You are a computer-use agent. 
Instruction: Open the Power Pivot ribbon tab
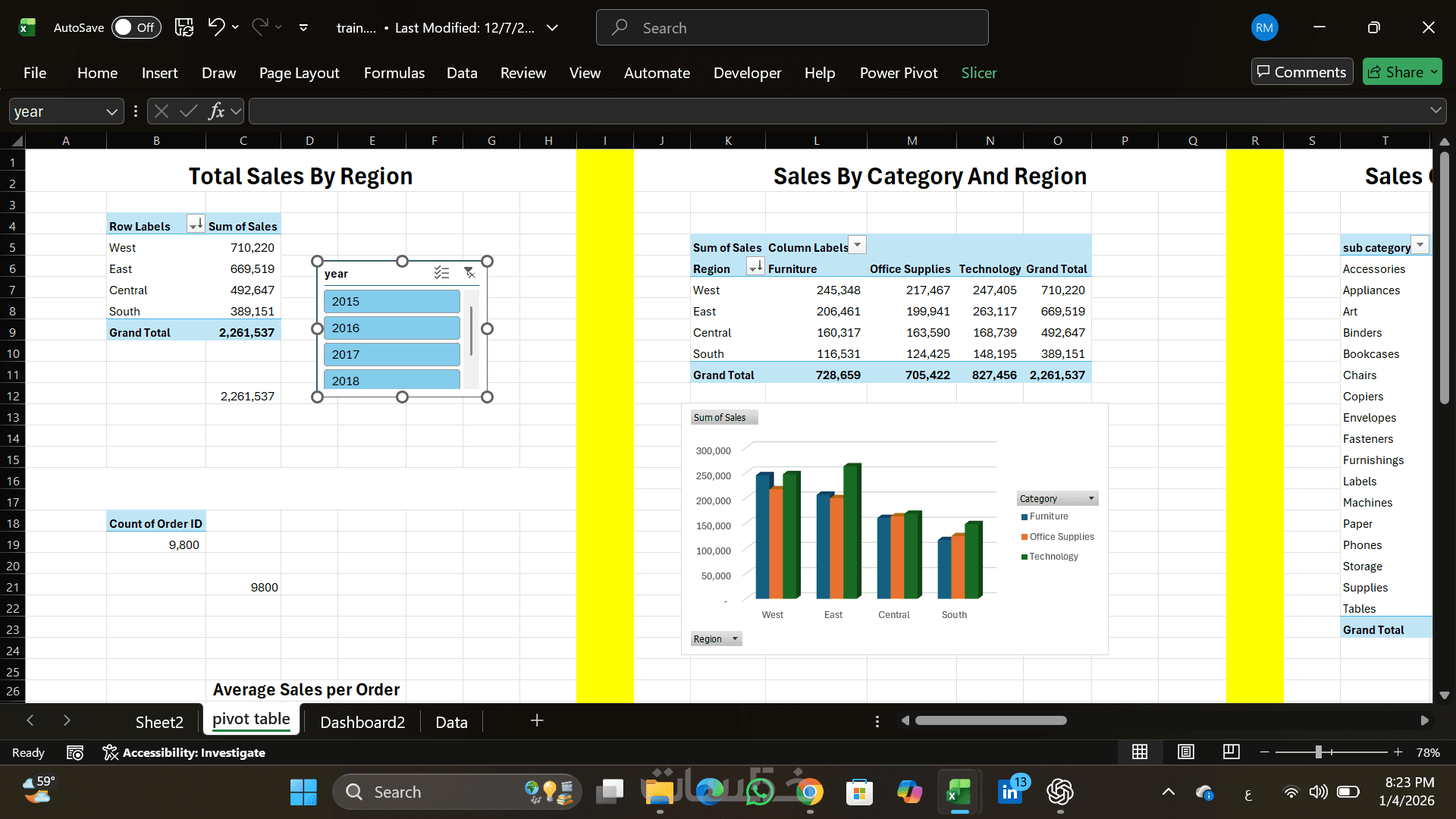tap(898, 73)
